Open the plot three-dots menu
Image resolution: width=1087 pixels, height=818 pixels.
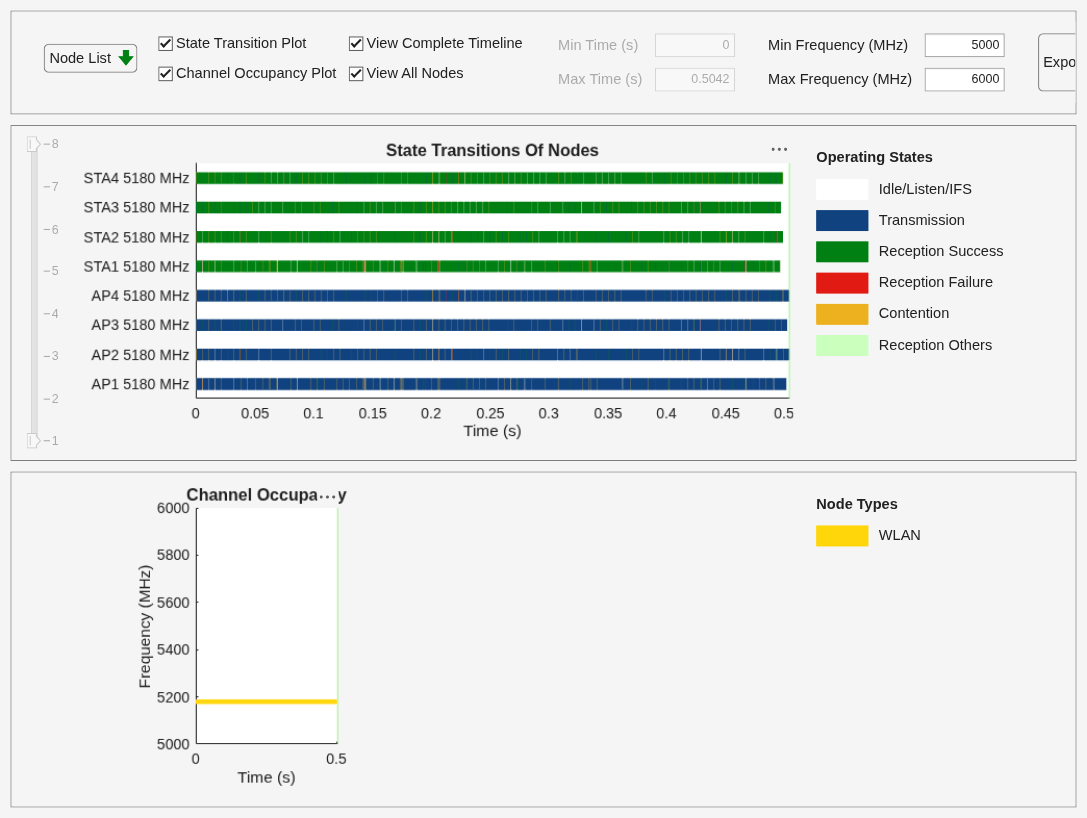coord(779,149)
